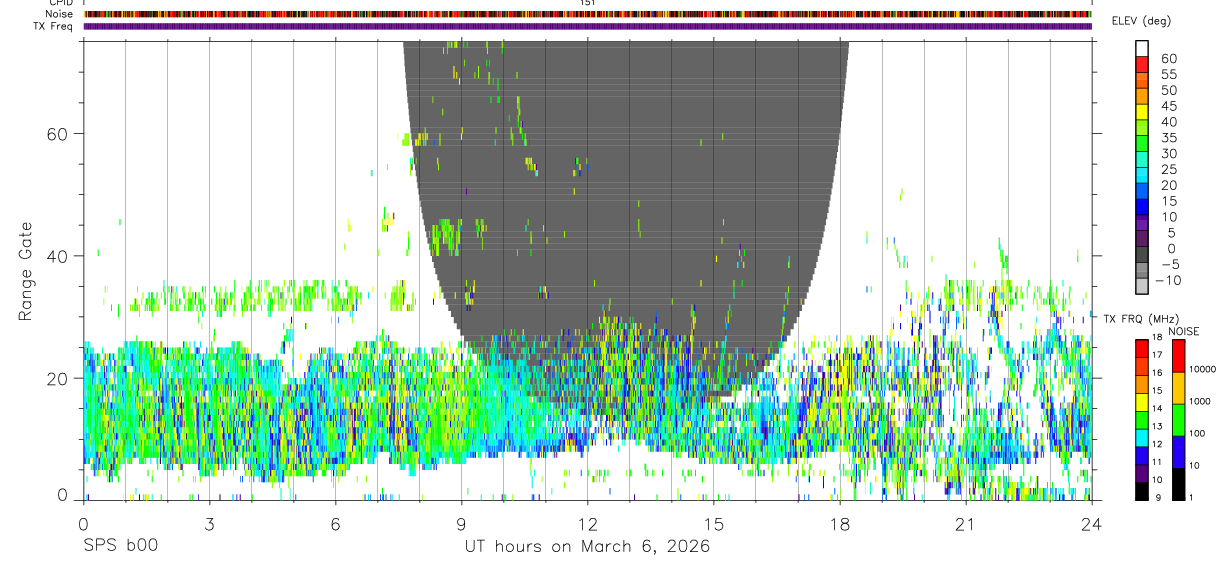The width and height of the screenshot is (1228, 567).
Task: Click the 'ELEV (deg)' legend title
Action: [x=1142, y=21]
